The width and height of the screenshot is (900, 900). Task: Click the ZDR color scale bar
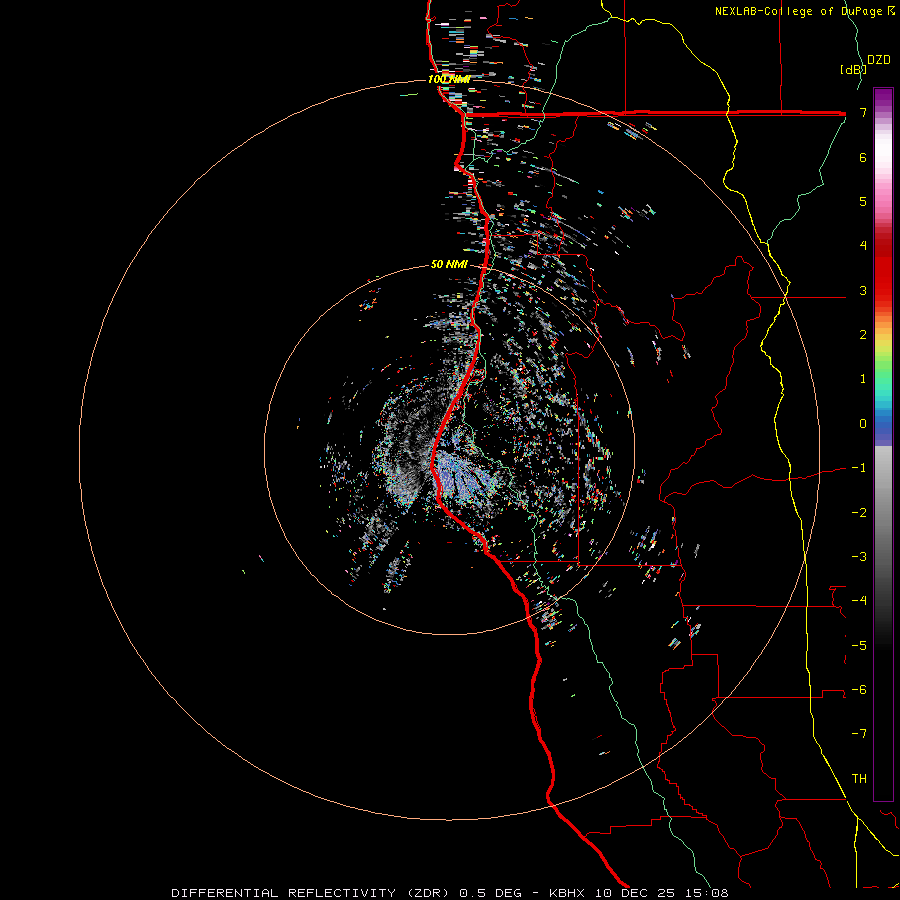883,444
